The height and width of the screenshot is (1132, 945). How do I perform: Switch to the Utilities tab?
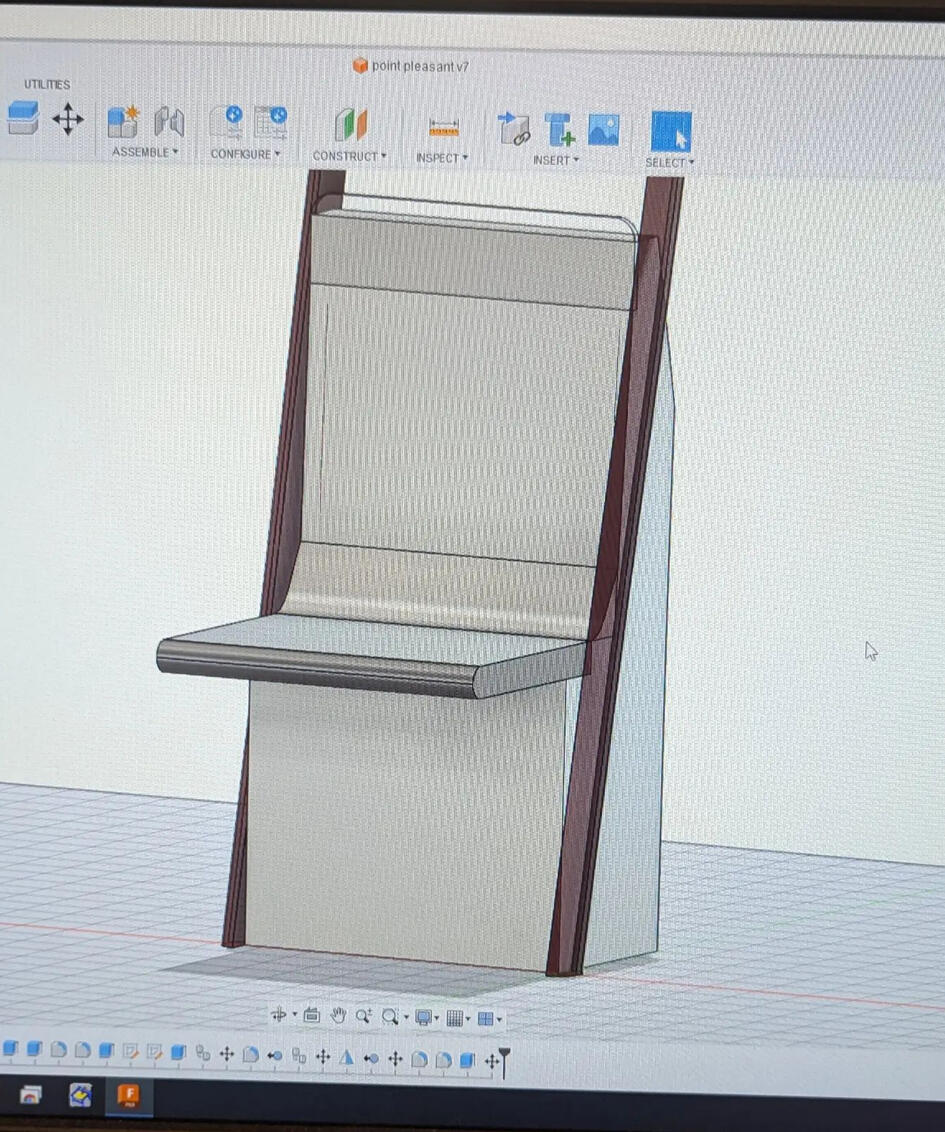47,85
